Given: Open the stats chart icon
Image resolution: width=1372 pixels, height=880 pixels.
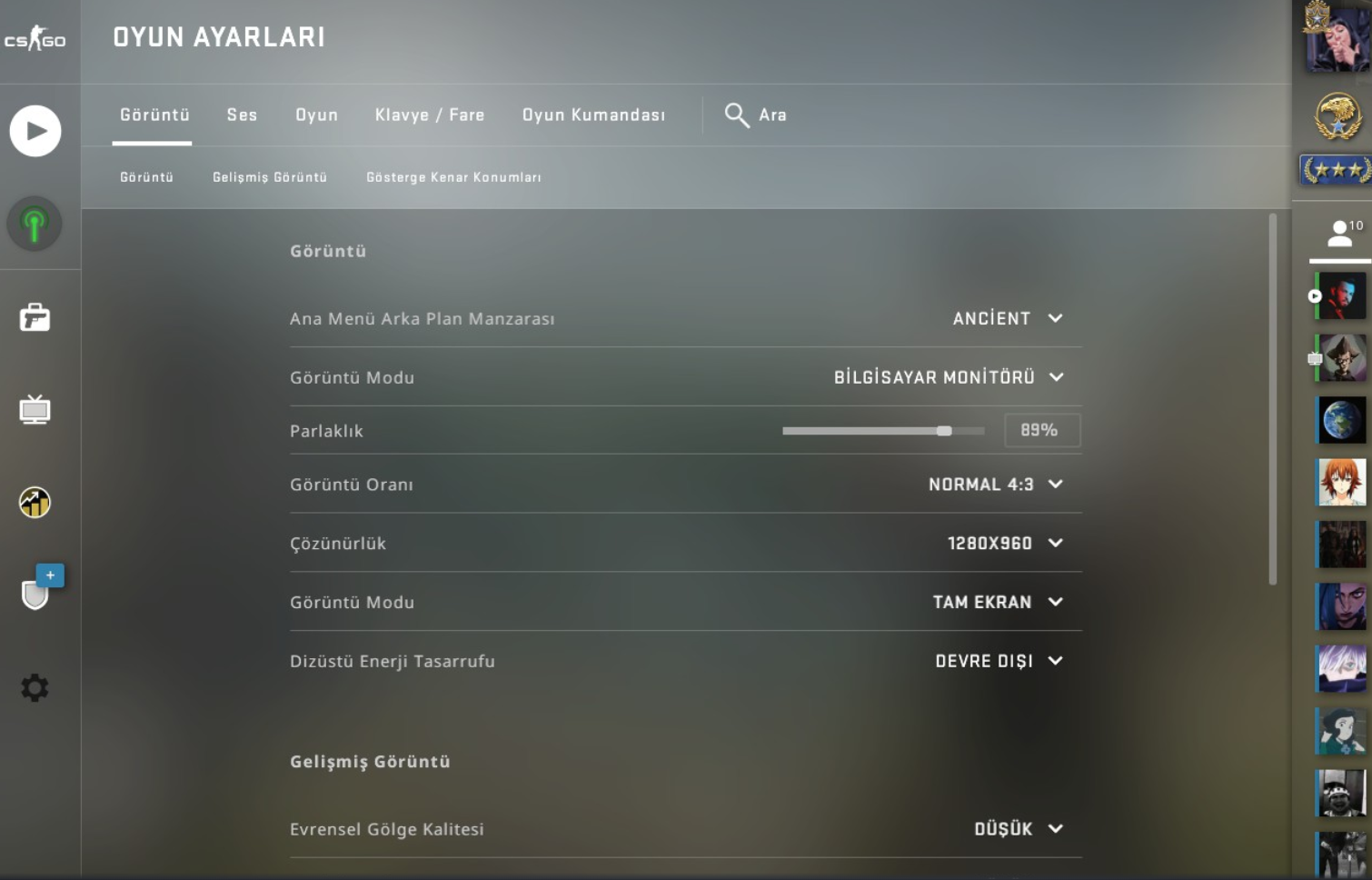Looking at the screenshot, I should (x=35, y=502).
